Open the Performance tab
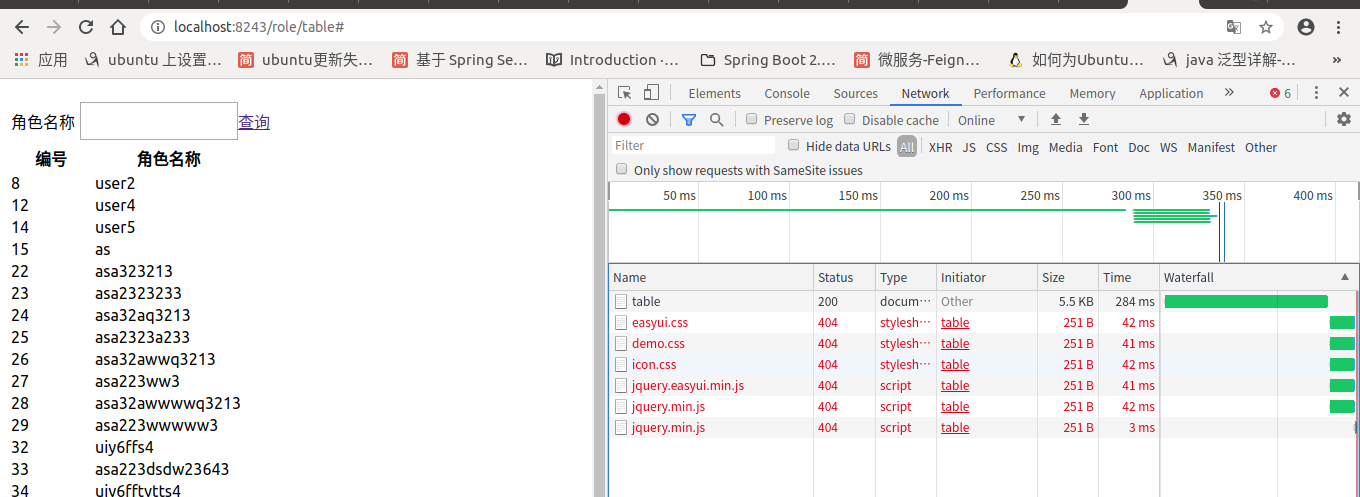1360x497 pixels. [x=1009, y=93]
